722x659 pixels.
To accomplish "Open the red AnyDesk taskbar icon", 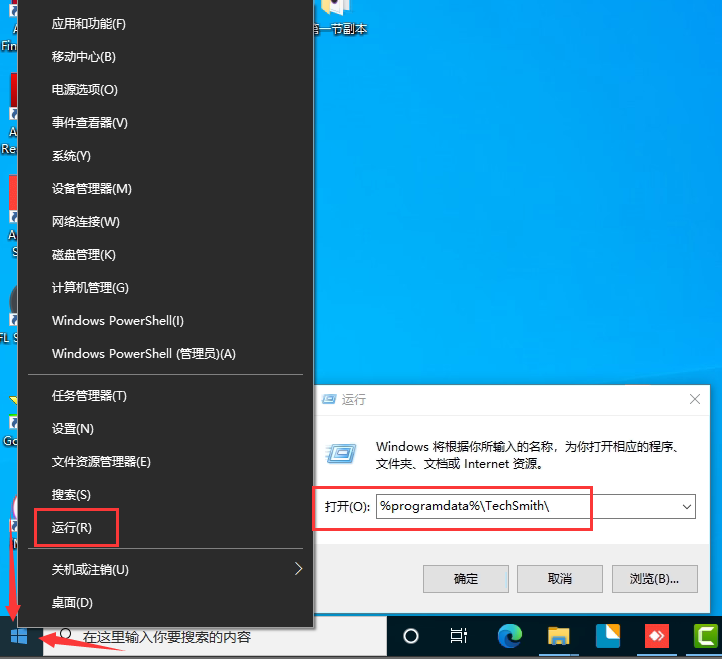I will 656,636.
